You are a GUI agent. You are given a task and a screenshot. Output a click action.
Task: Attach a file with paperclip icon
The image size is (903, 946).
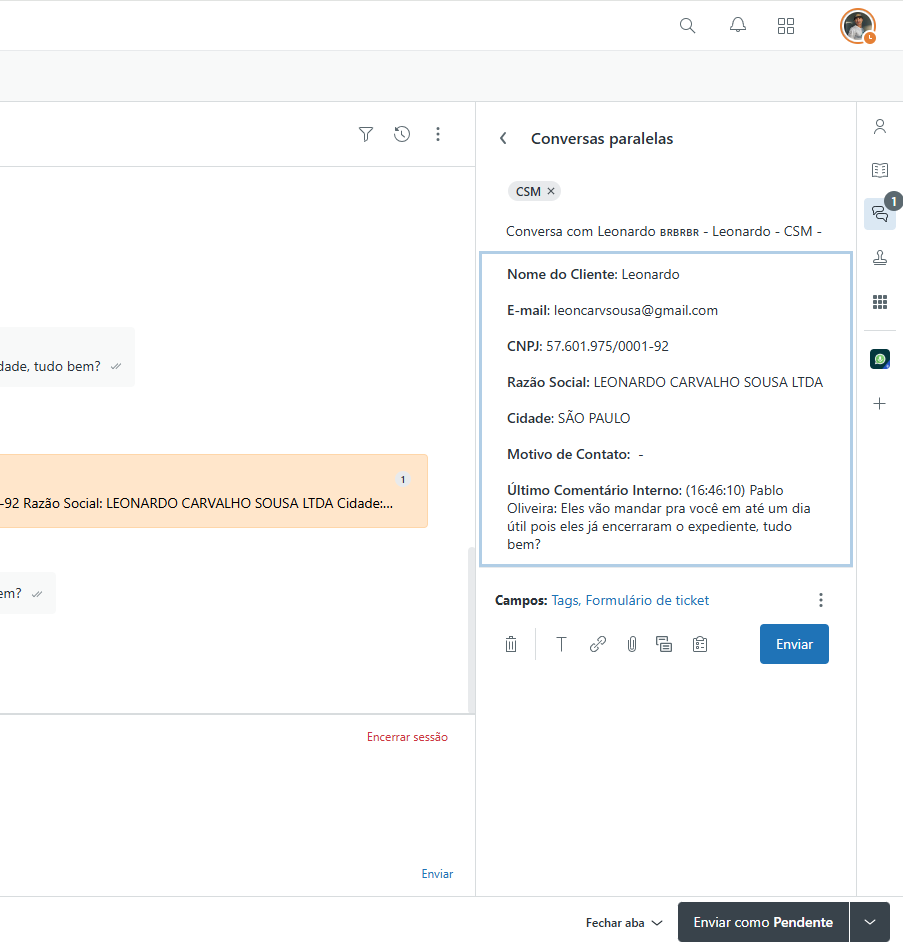pyautogui.click(x=632, y=645)
